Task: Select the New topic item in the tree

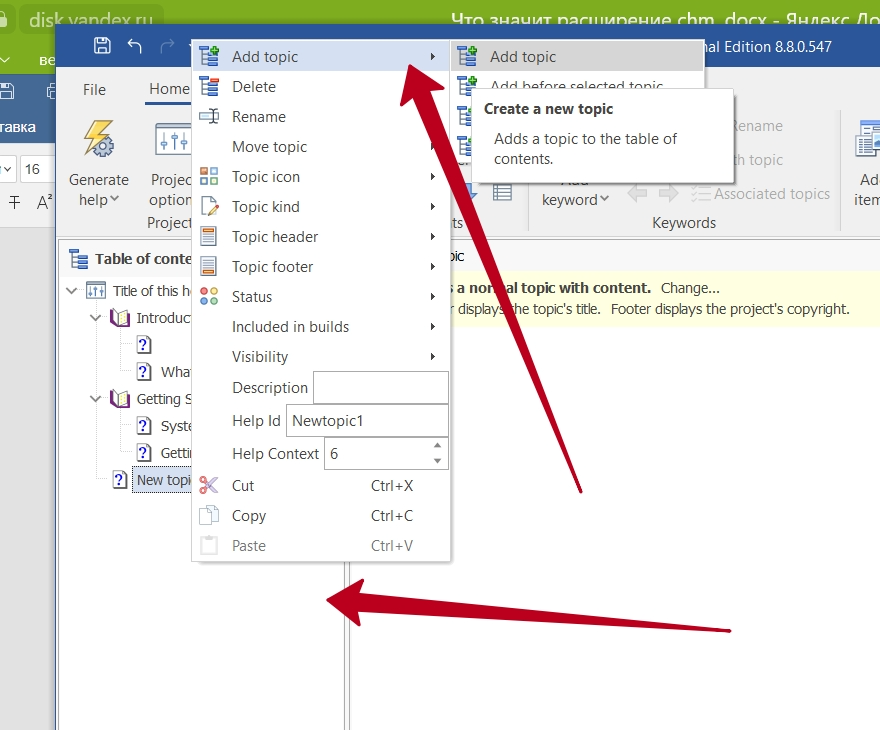Action: point(163,480)
